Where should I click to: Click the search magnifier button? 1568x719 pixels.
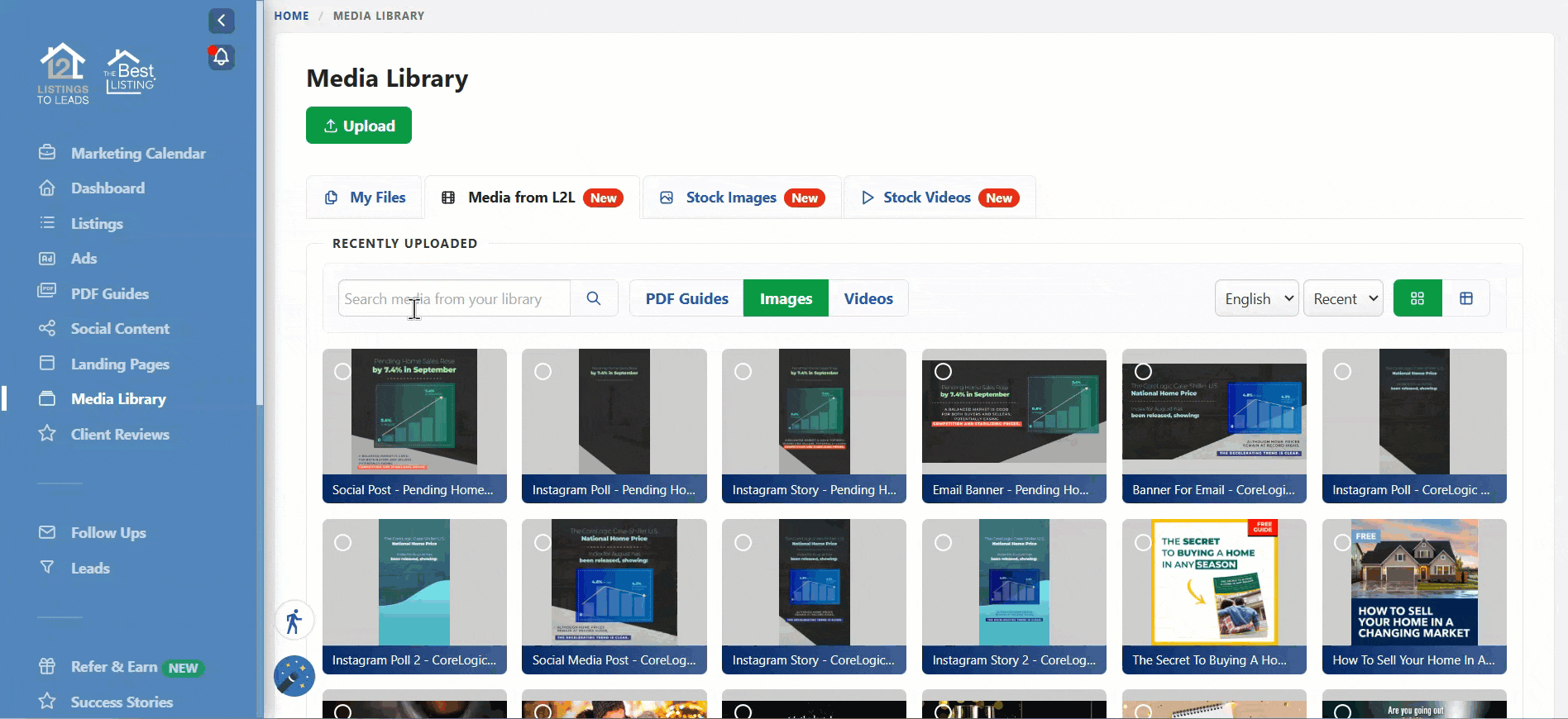(x=594, y=298)
